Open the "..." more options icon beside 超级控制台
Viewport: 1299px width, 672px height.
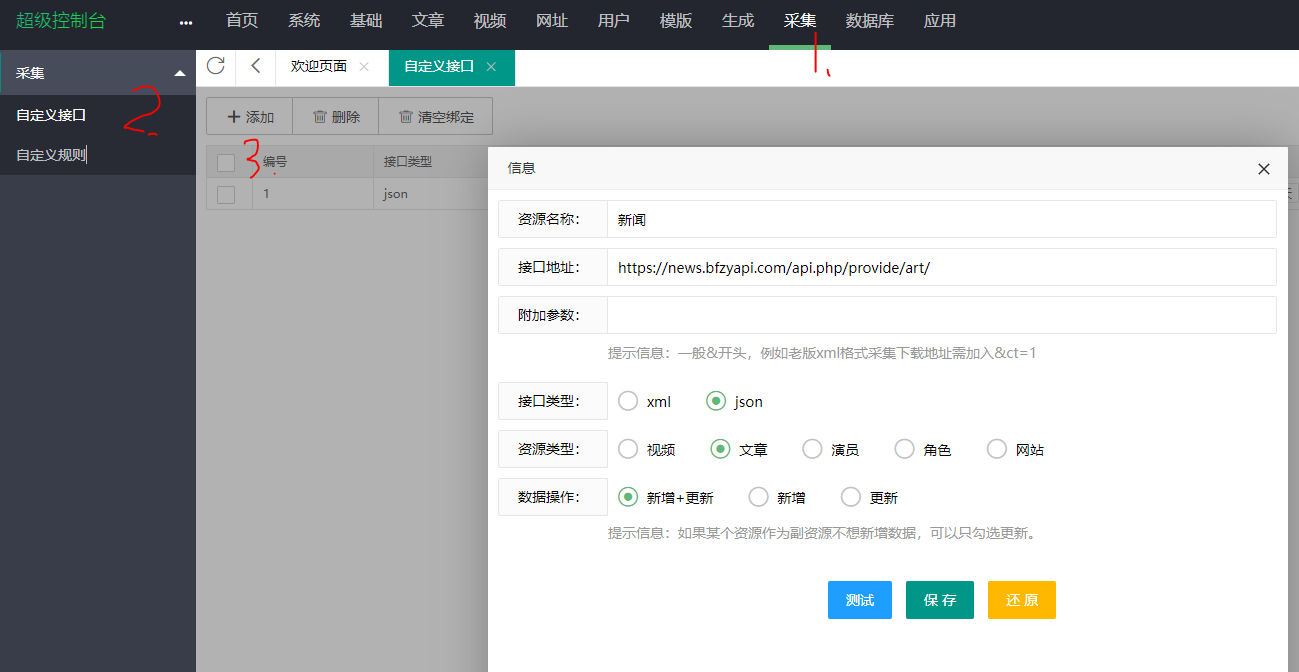point(183,20)
